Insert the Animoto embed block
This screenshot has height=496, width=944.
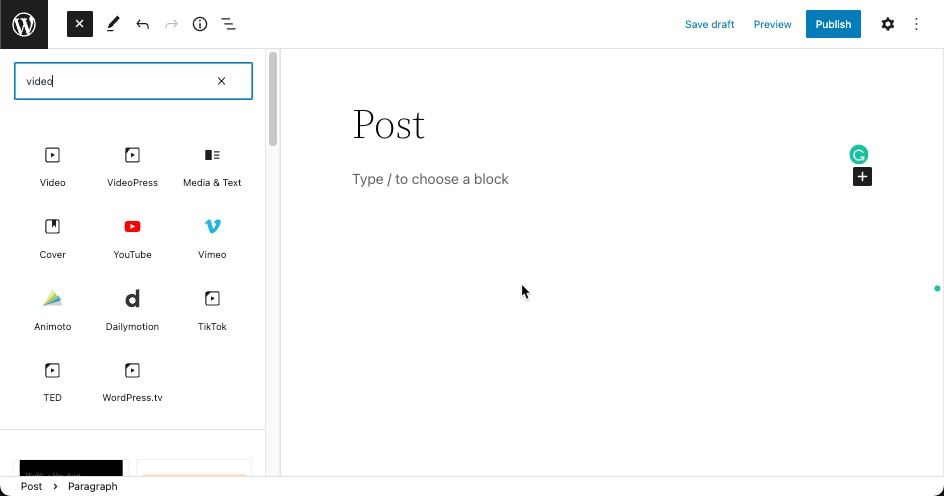pyautogui.click(x=52, y=309)
